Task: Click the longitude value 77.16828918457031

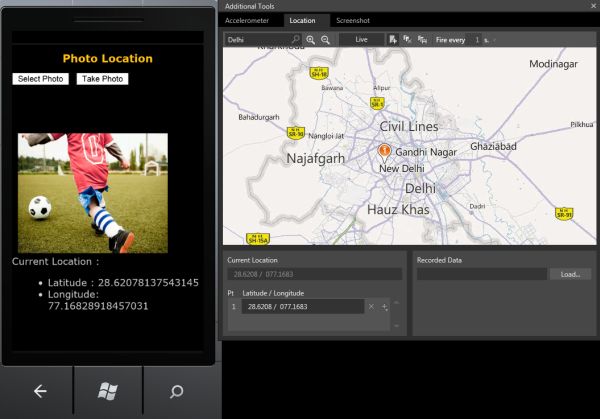Action: coord(98,306)
